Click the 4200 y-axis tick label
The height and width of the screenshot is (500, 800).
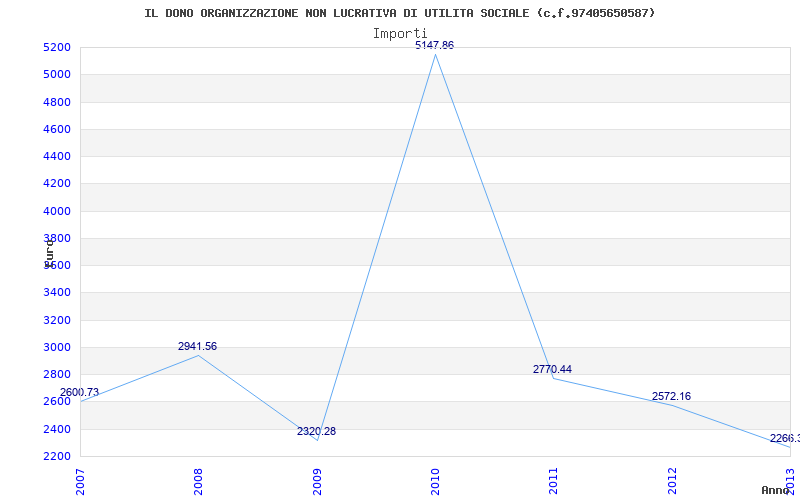coord(55,184)
